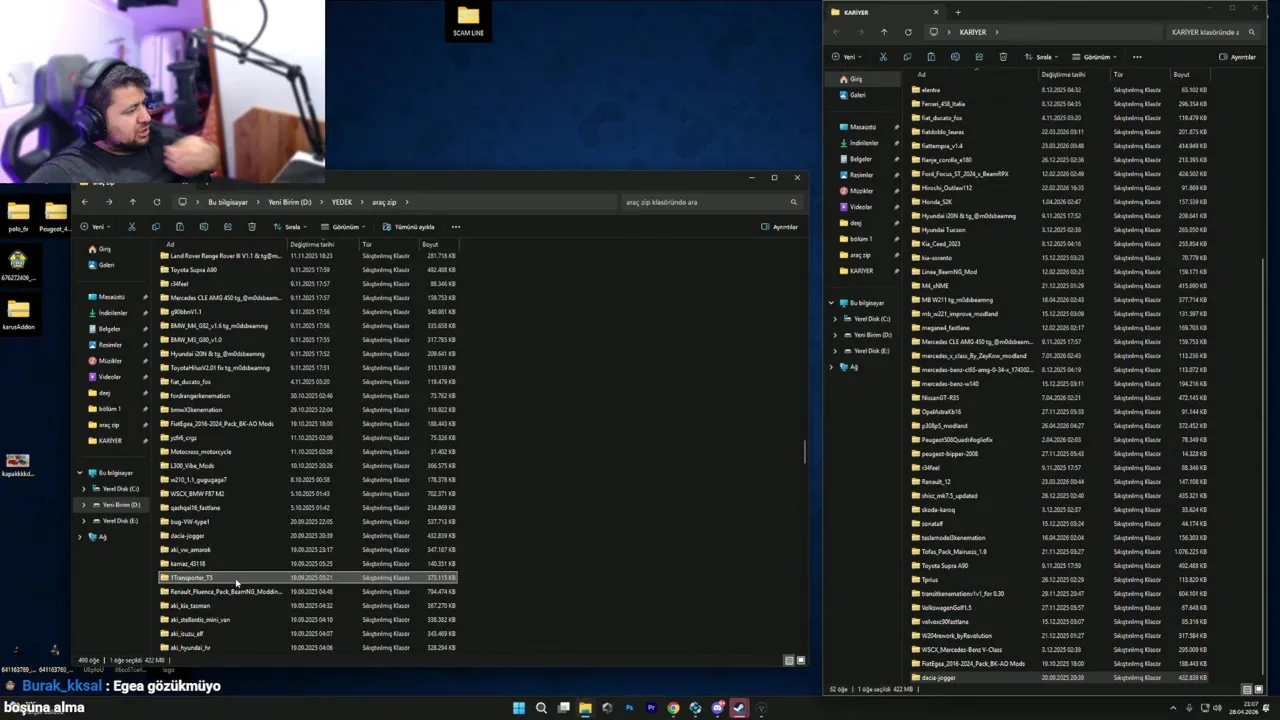Add new tab in KARIYER window
1280x720 pixels.
tap(957, 12)
